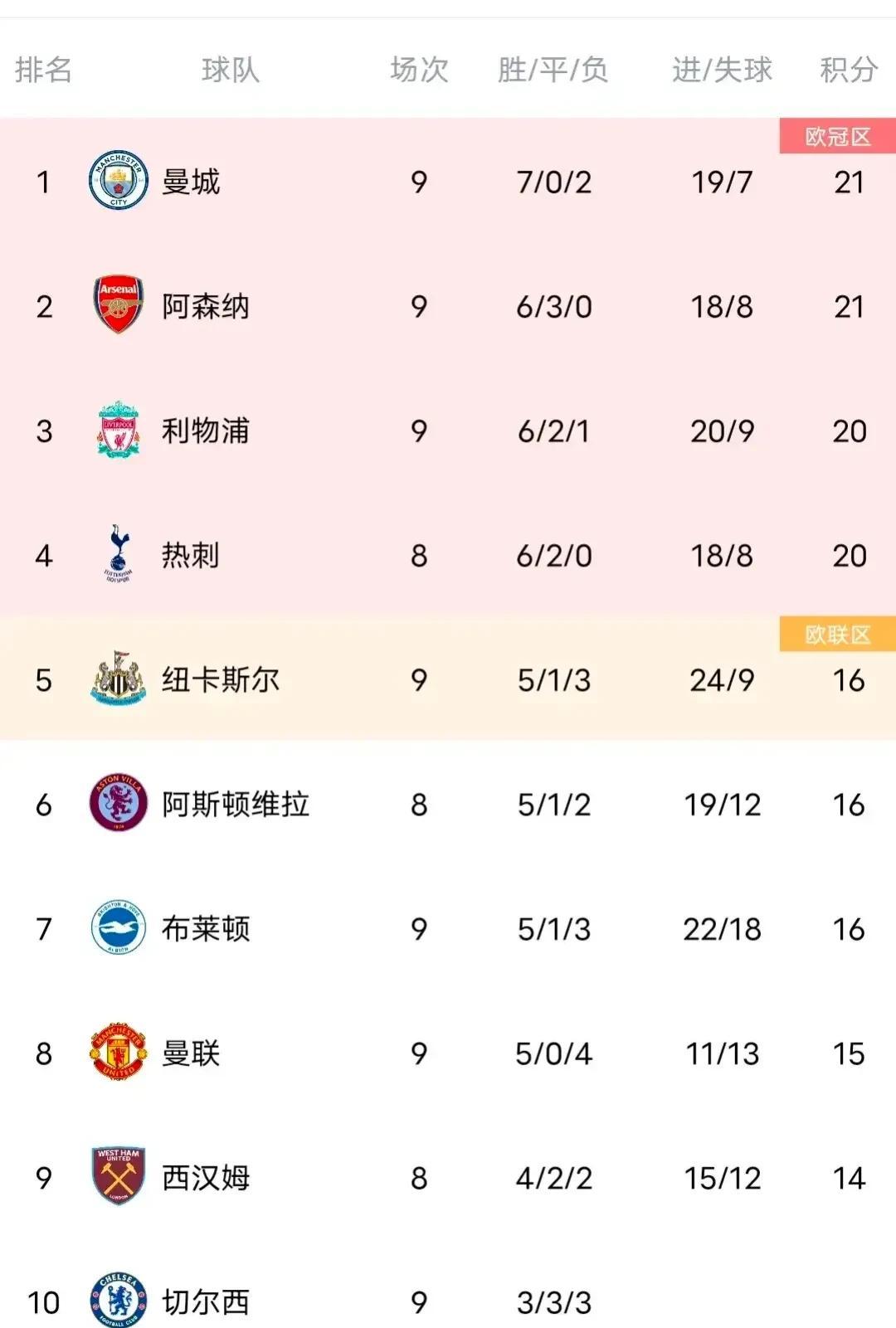Screen dimensions: 896x1328
Task: Sort by the 积分 column header
Action: pos(849,70)
